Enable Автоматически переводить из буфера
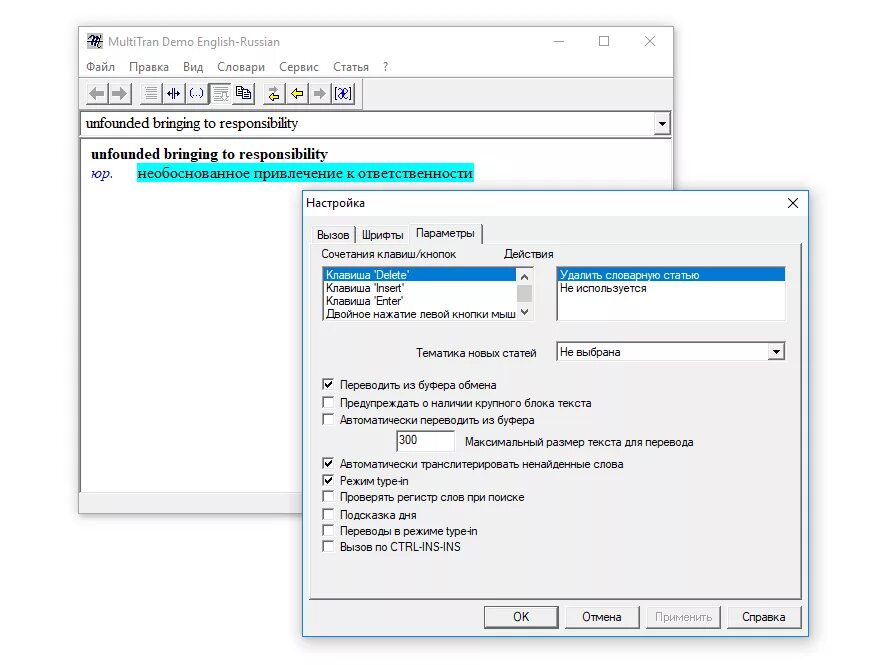Viewport: 885px width, 665px height. pos(328,419)
